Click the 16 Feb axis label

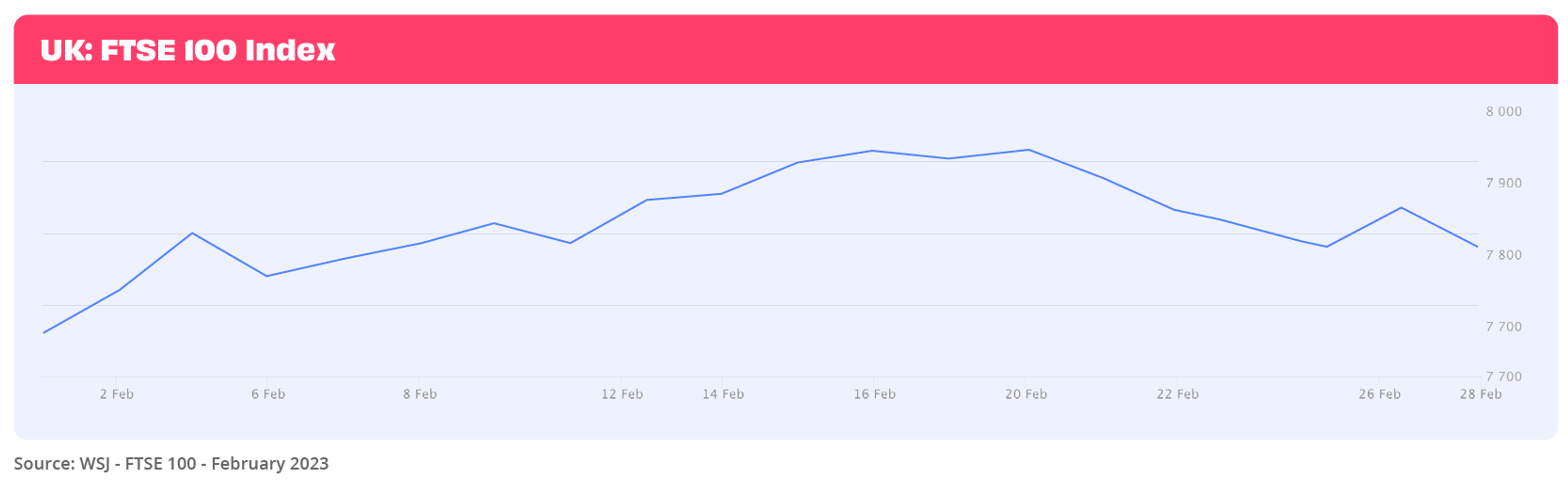coord(875,394)
